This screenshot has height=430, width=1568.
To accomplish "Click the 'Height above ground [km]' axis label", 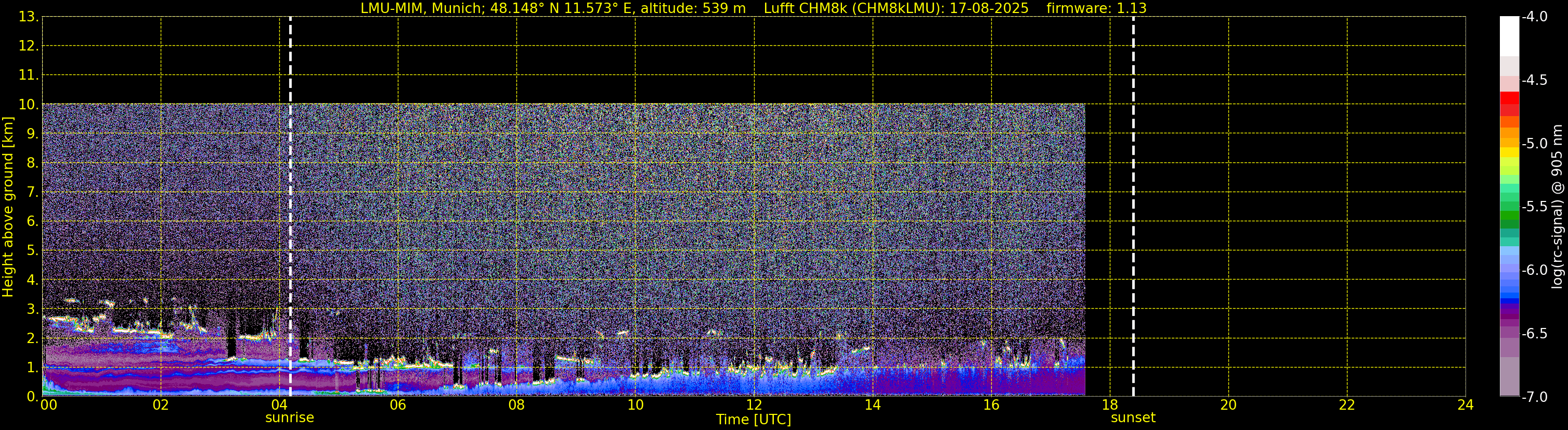I will click(8, 207).
